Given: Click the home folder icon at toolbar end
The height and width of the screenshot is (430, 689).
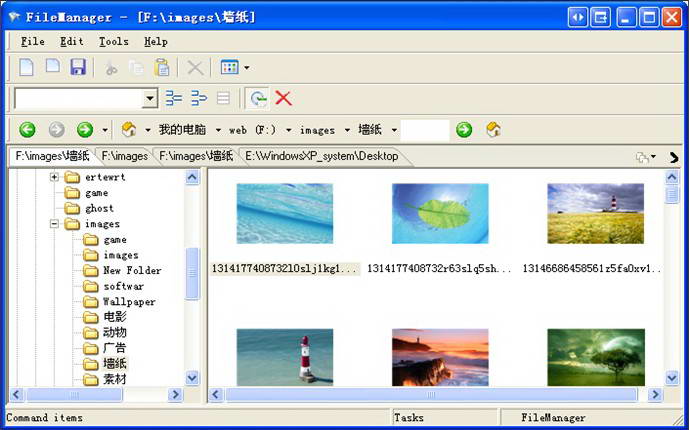Looking at the screenshot, I should [493, 129].
